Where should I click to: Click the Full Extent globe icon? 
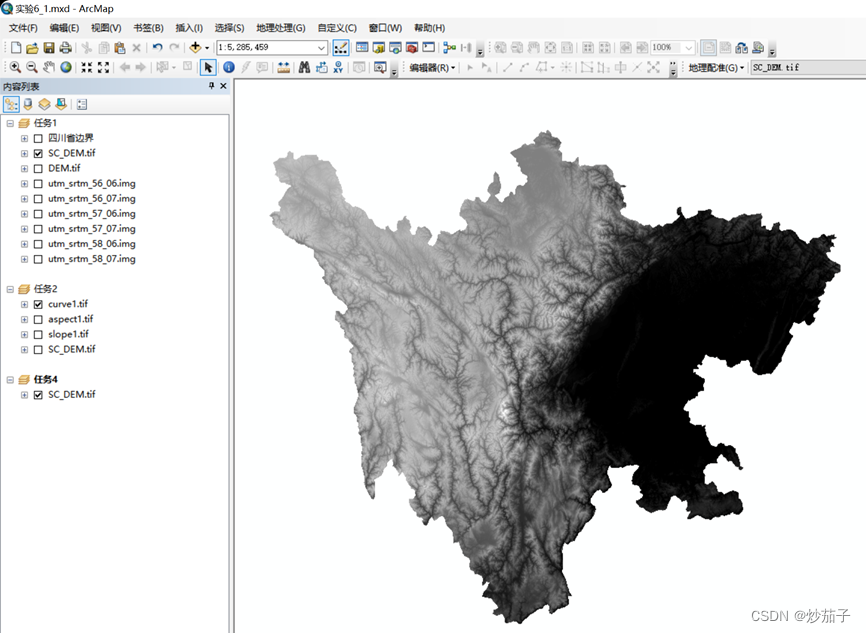[66, 67]
